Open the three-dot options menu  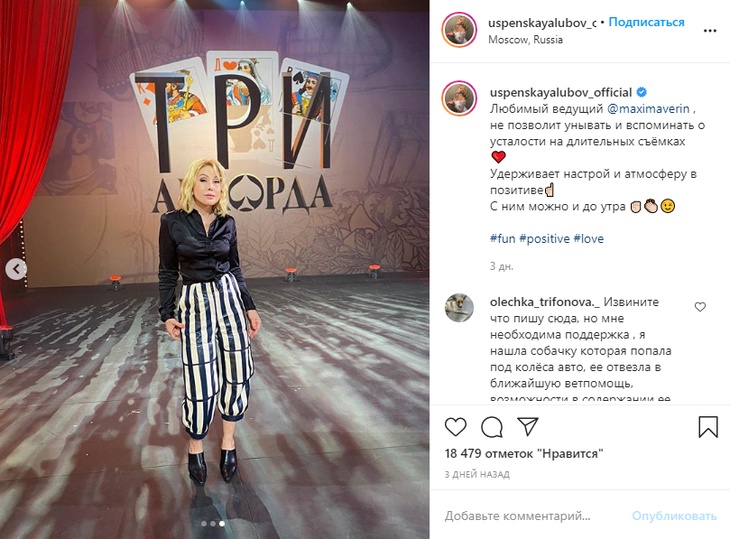click(710, 31)
